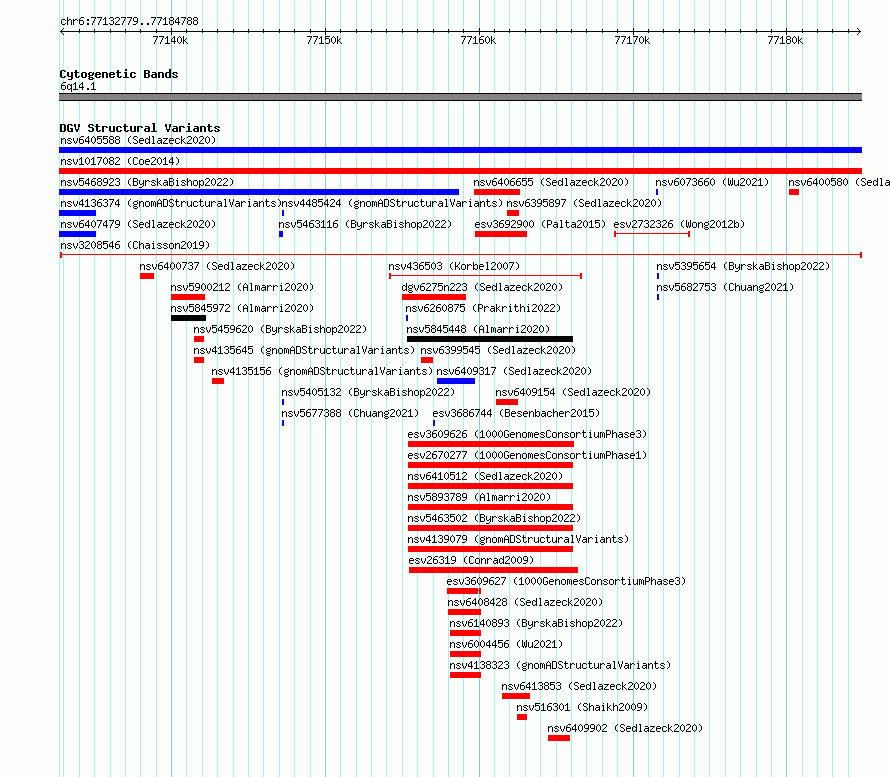Click nsv5395654 (ByrskaBishop2022) label
Image resolution: width=890 pixels, height=777 pixels.
[x=743, y=266]
